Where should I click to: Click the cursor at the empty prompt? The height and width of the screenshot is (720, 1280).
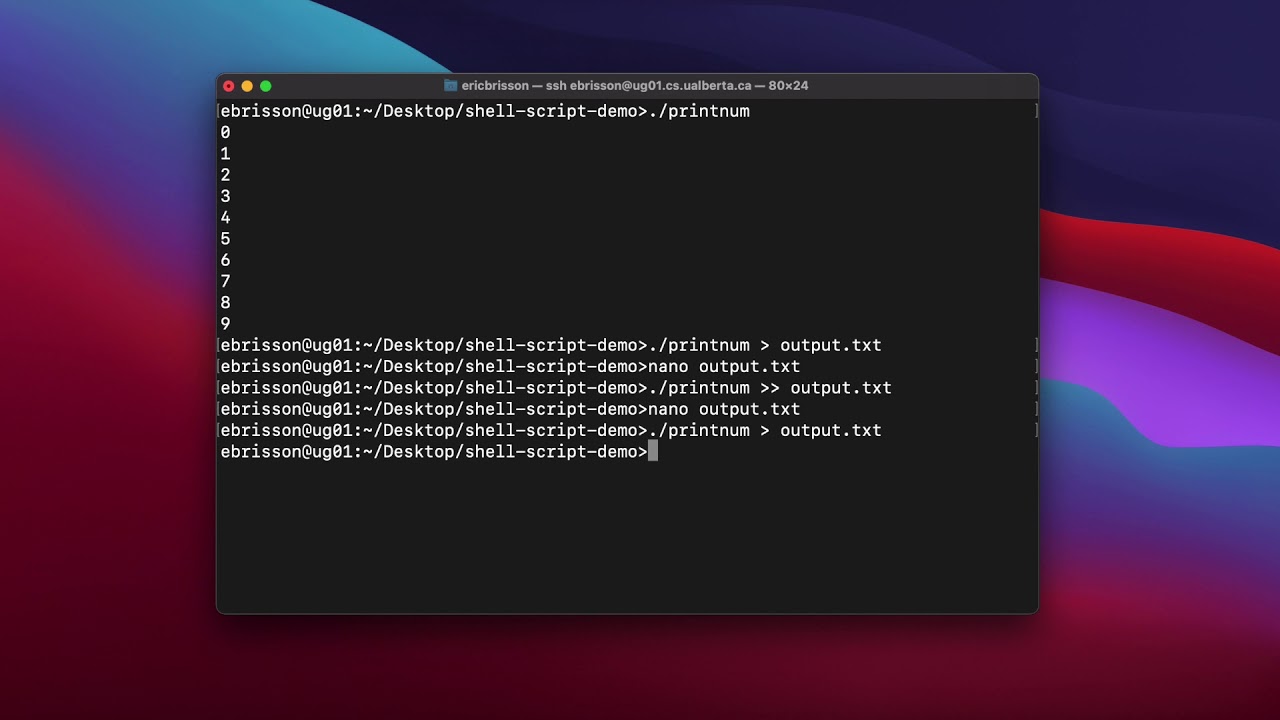point(653,452)
